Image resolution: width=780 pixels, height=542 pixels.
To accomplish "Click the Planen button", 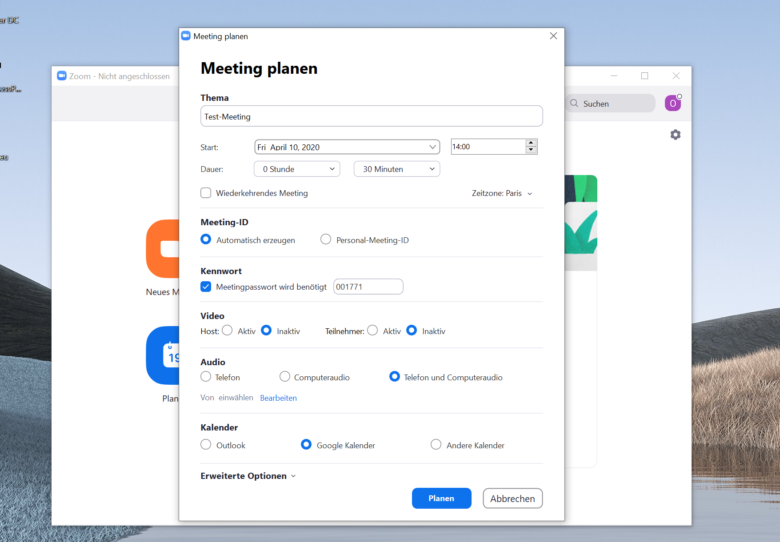I will 441,498.
